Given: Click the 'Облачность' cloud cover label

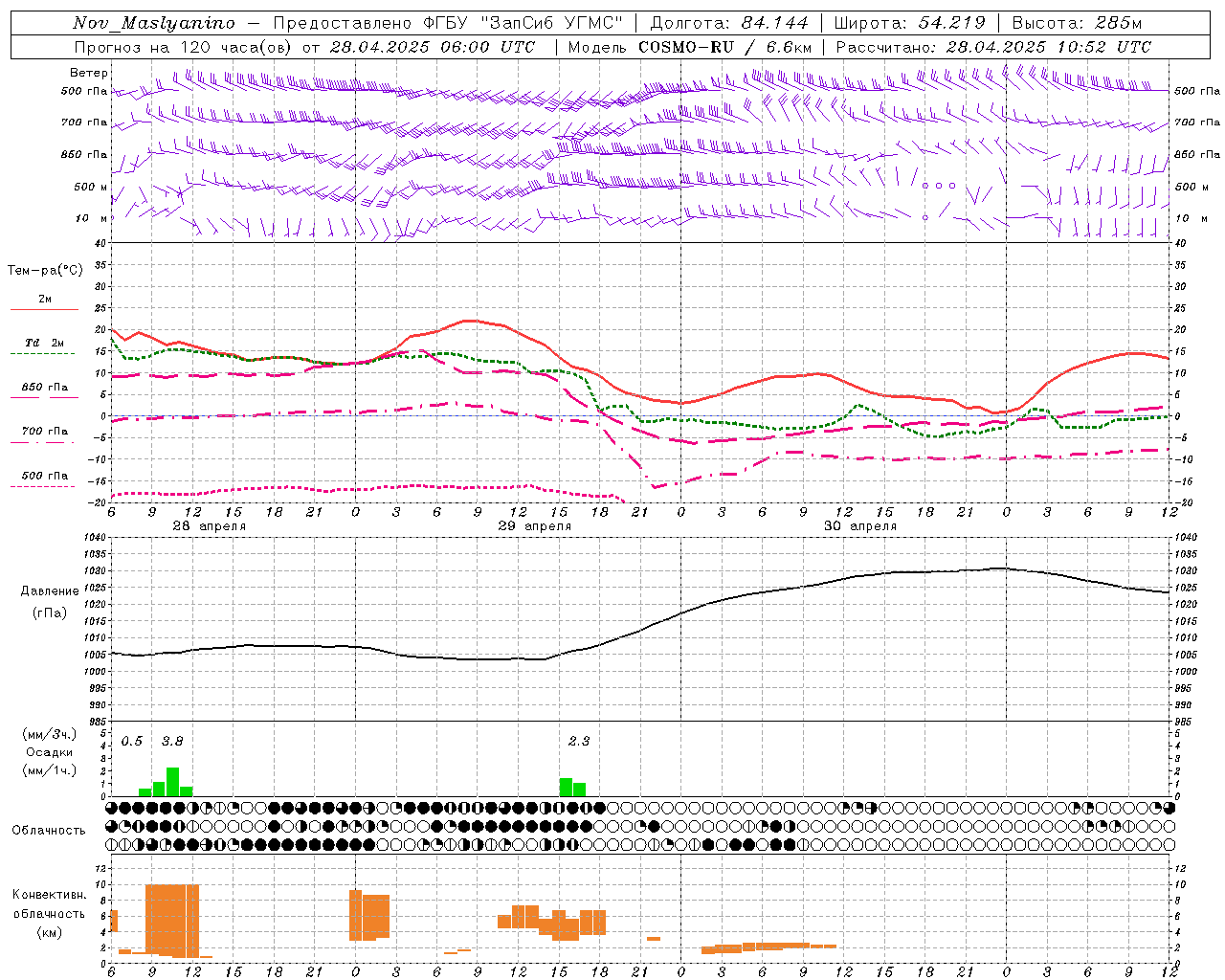Looking at the screenshot, I should [x=49, y=831].
